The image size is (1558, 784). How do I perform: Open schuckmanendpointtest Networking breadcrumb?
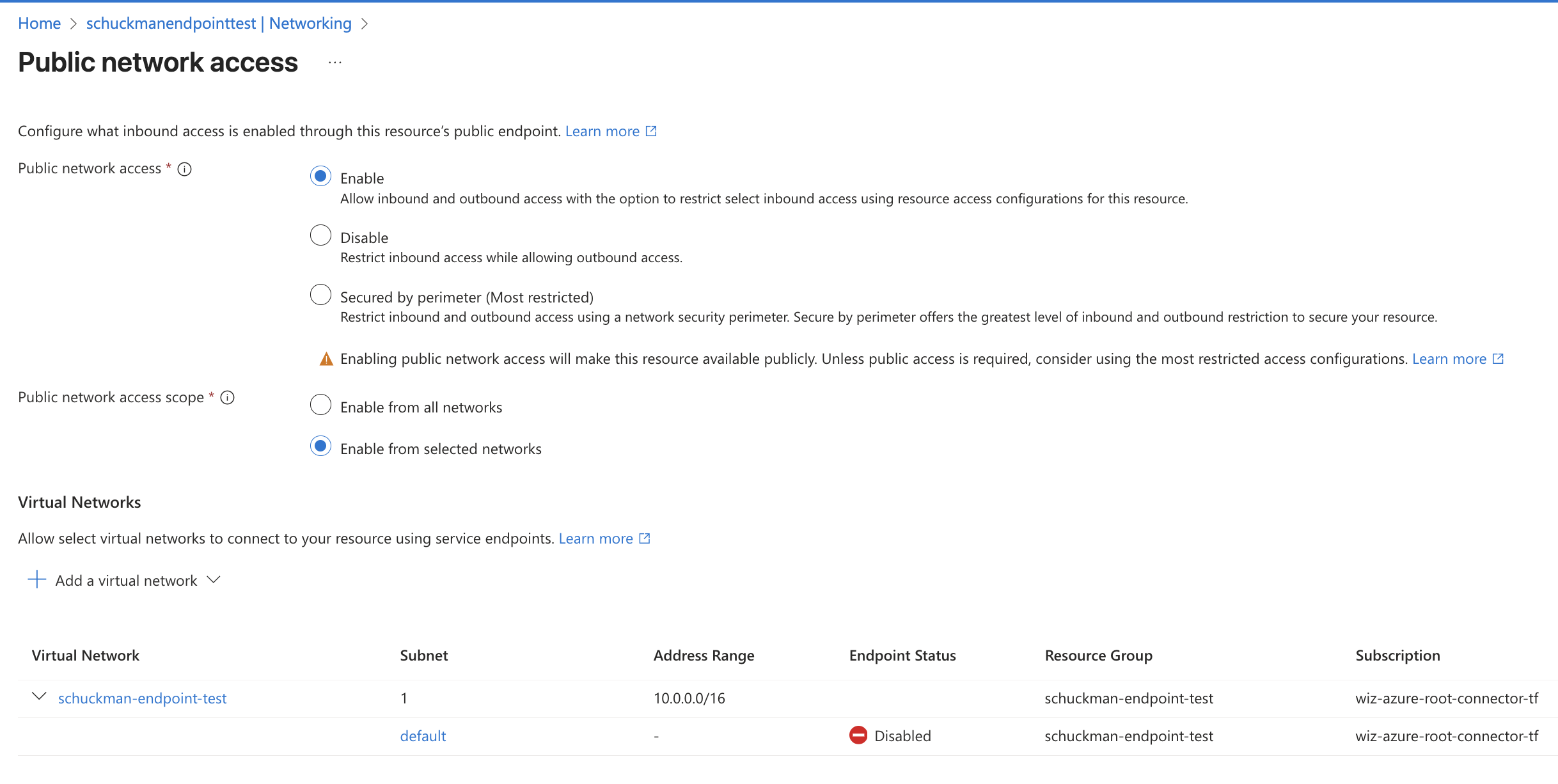coord(218,23)
